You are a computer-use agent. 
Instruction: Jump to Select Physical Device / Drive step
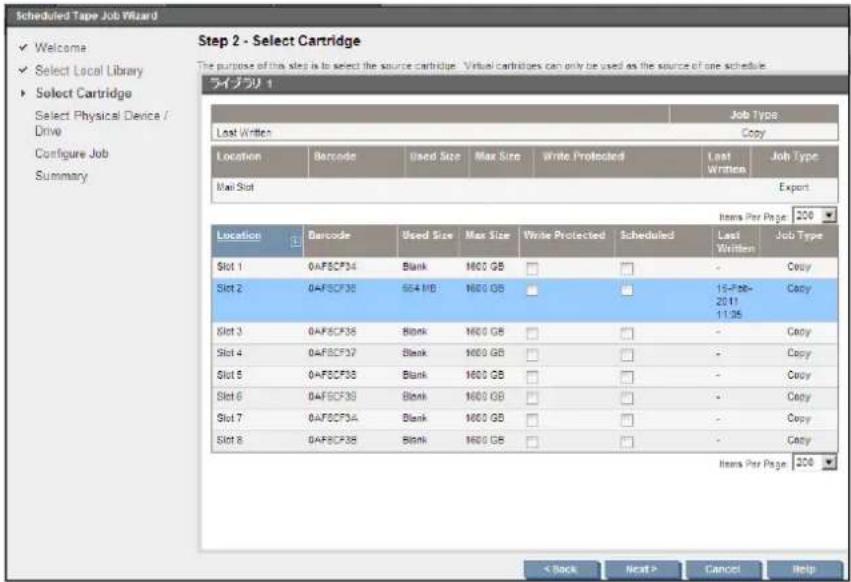click(x=101, y=123)
